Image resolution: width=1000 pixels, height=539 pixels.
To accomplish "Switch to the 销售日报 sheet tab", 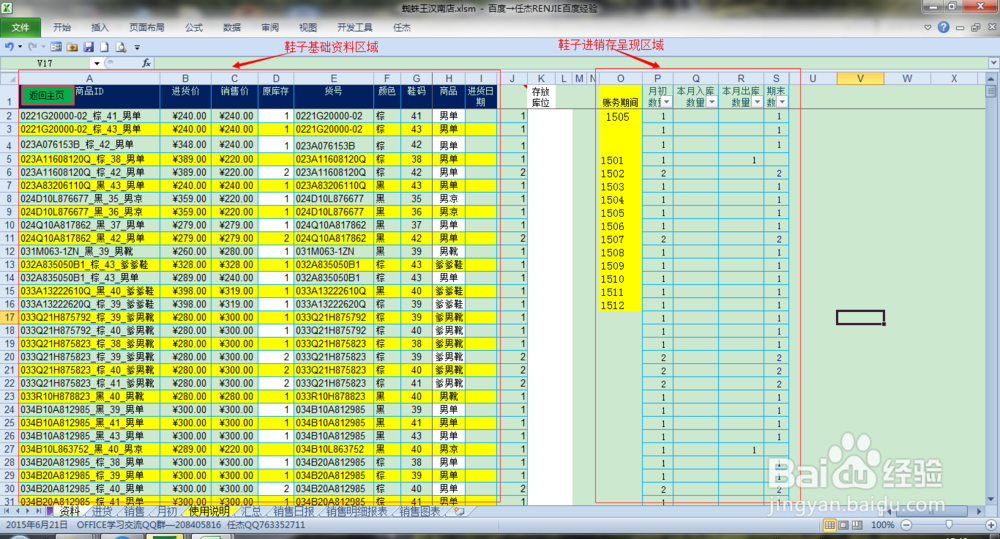I will [x=294, y=511].
